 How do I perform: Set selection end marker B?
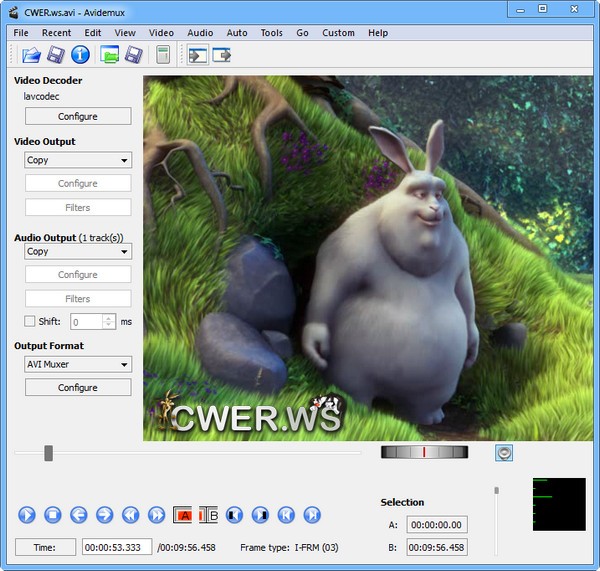pos(208,515)
